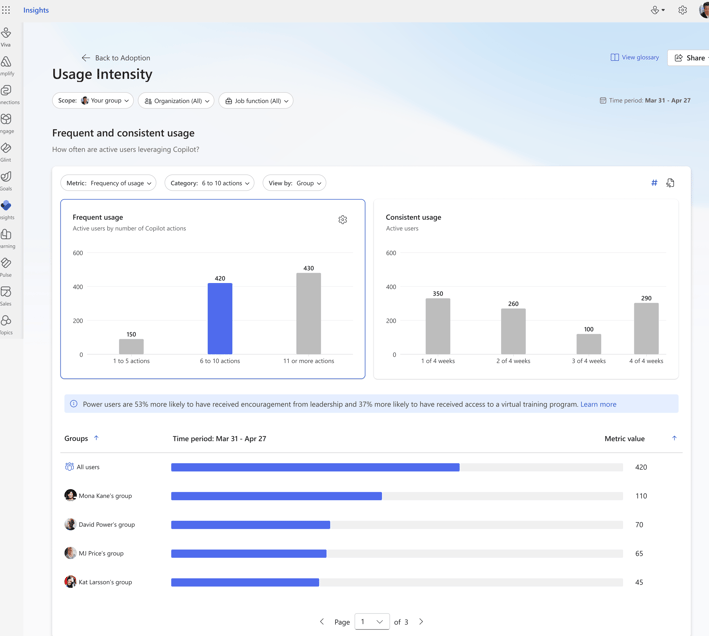Select the blue 6 to 10 actions bar
709x636 pixels.
click(x=220, y=319)
